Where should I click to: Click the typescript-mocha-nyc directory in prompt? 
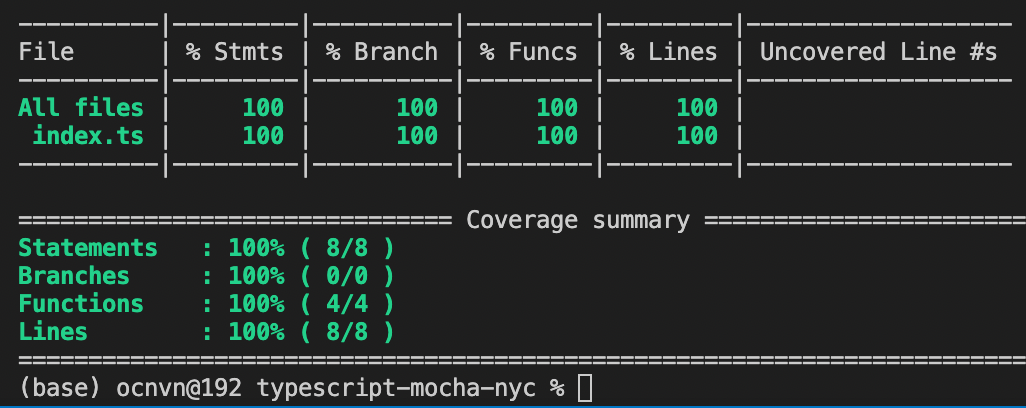(x=396, y=388)
